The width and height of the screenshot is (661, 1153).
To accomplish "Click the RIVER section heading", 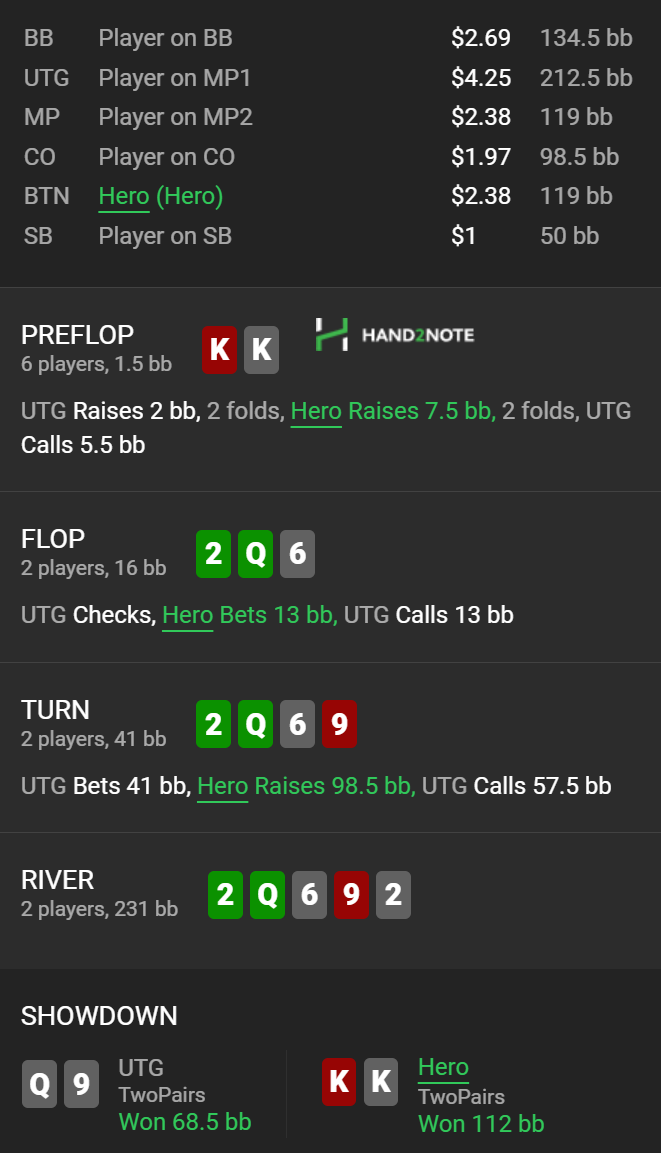I will point(57,879).
